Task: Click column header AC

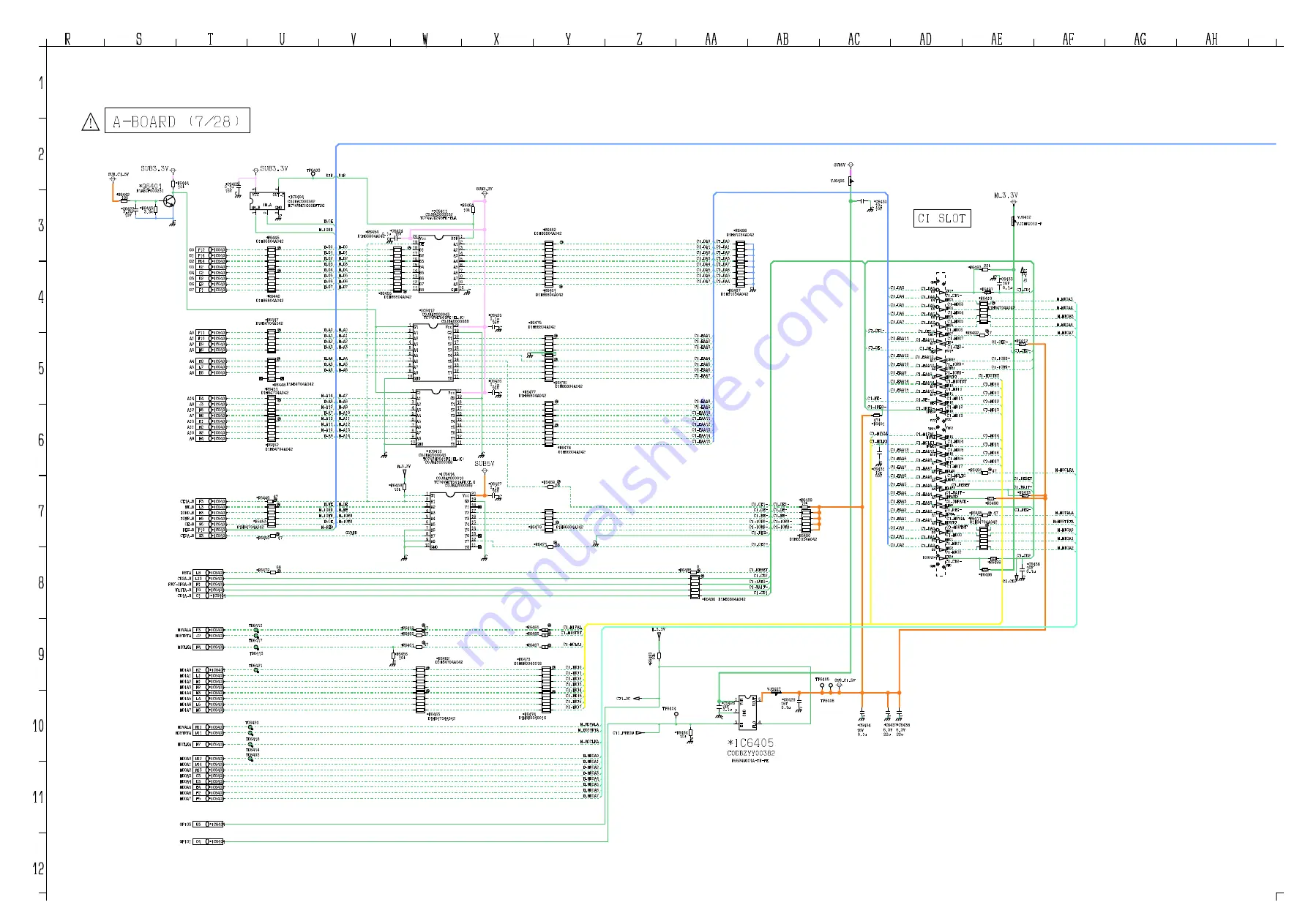Action: tap(854, 40)
